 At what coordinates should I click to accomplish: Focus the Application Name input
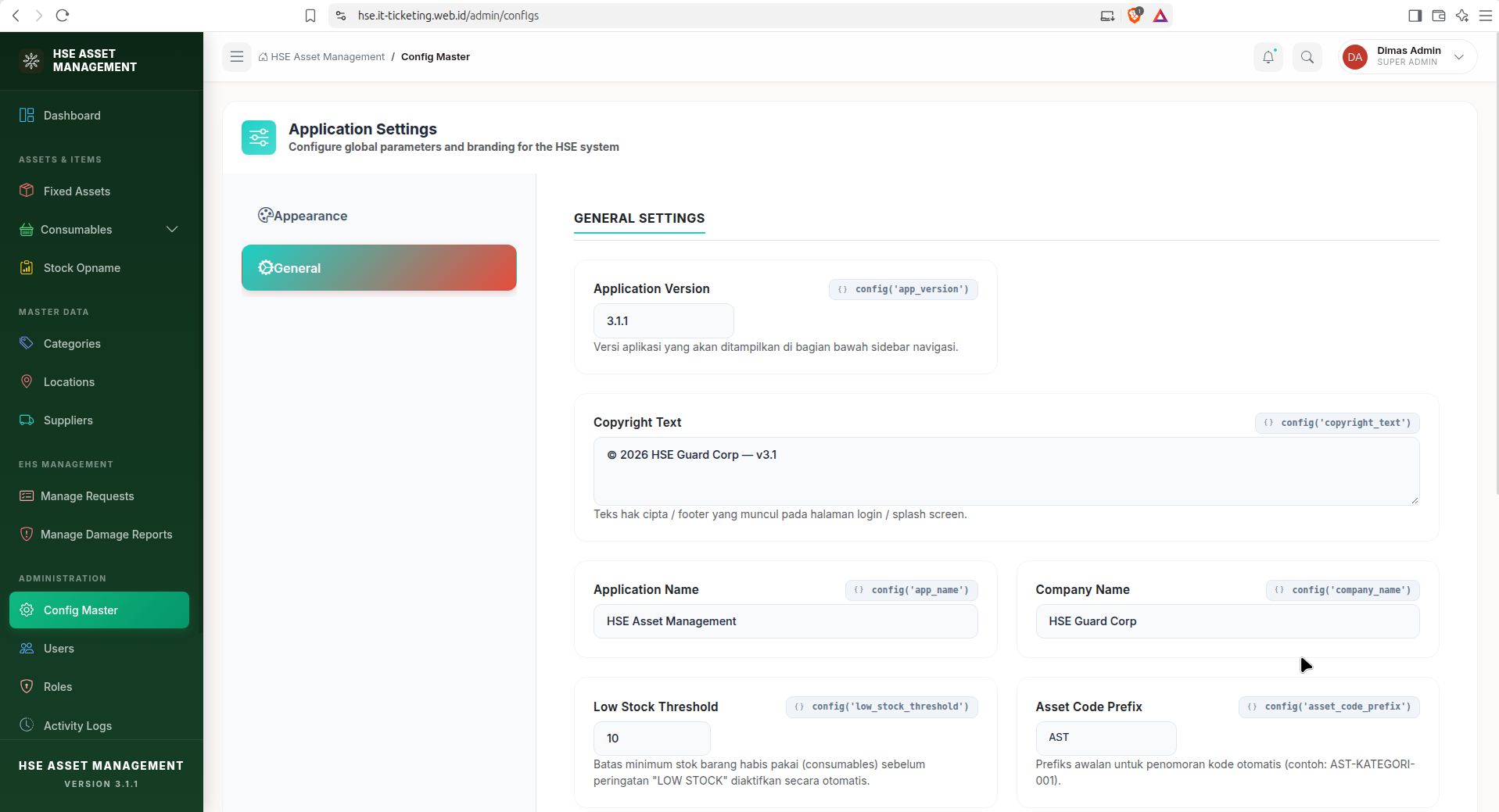(786, 621)
